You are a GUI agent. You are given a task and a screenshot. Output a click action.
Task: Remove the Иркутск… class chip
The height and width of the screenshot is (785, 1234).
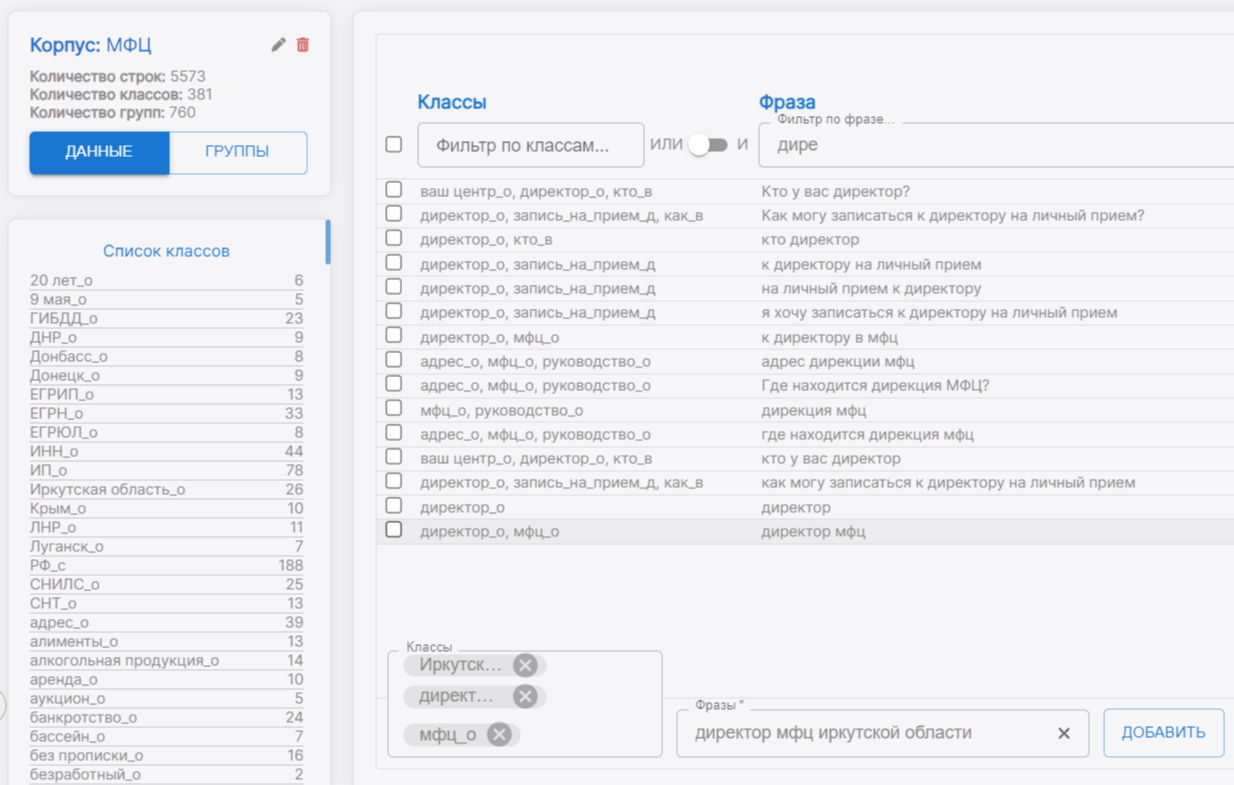coord(525,665)
